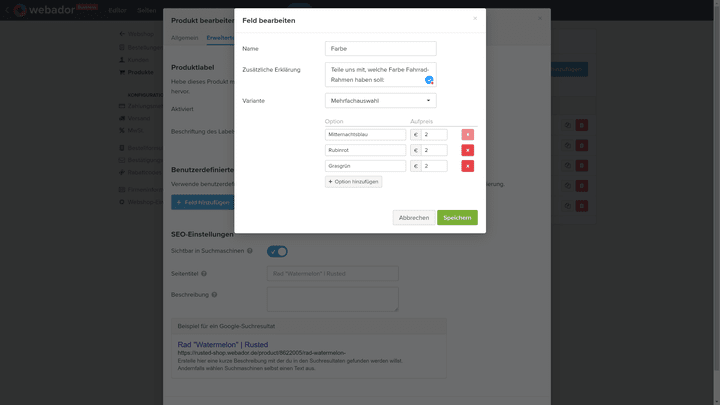Screen dimensions: 720x405
Task: Delete the Grasgrün option
Action: [467, 166]
